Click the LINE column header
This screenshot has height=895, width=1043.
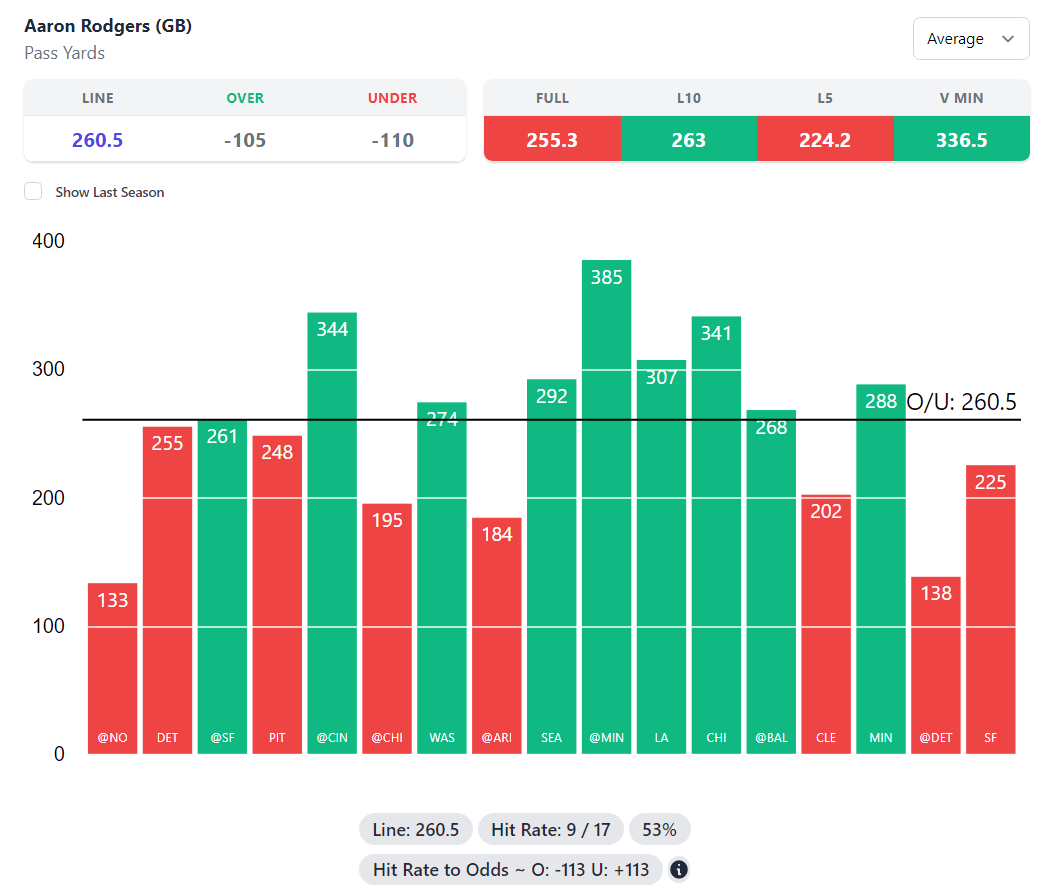pyautogui.click(x=98, y=98)
